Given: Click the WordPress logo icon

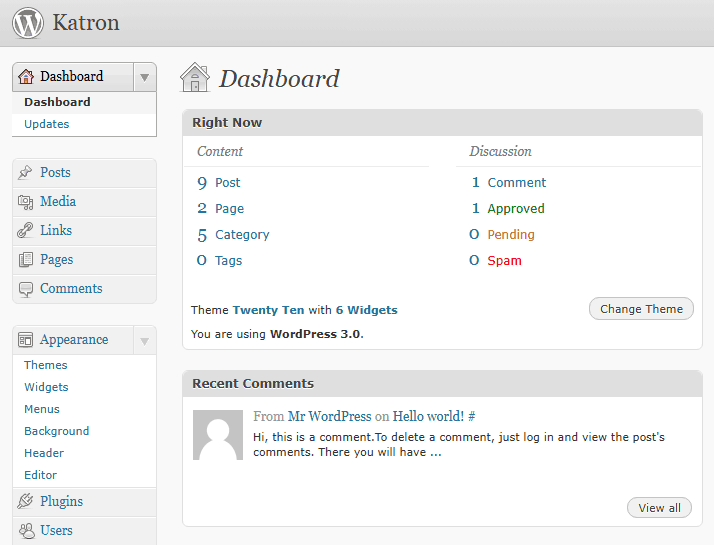Looking at the screenshot, I should (28, 23).
